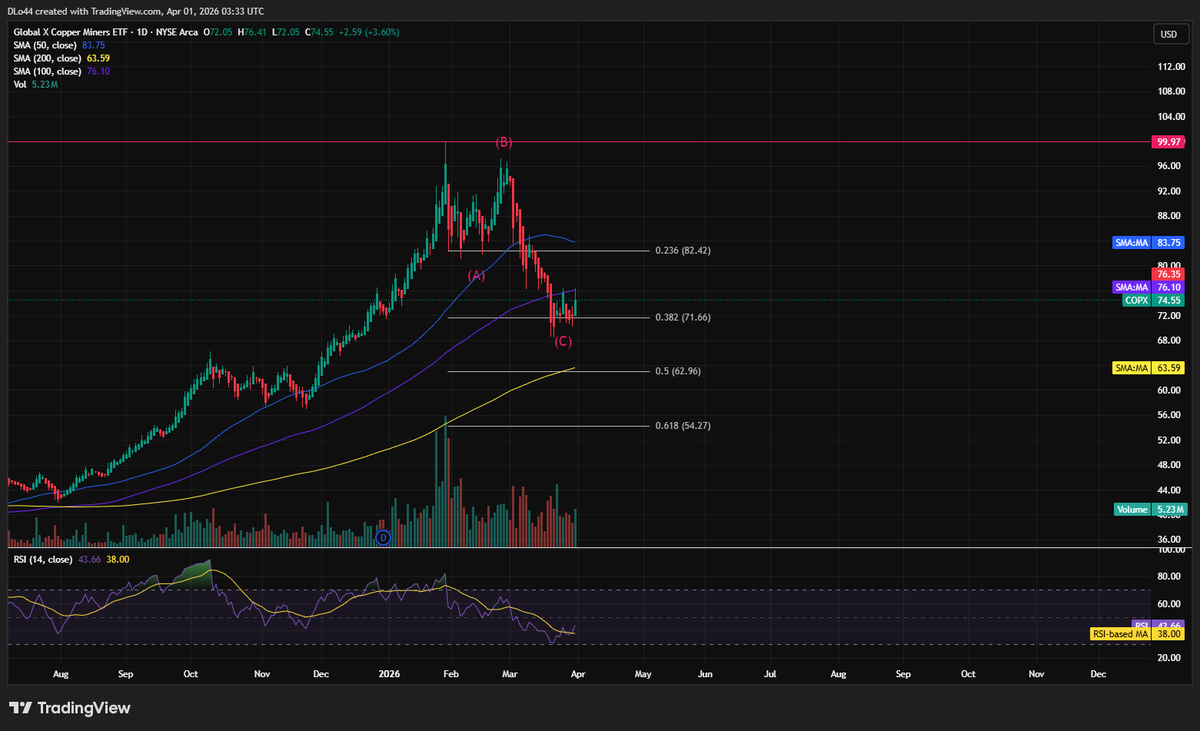Click the 0.382 (71.66) Fibonacci label
This screenshot has height=731, width=1200.
pyautogui.click(x=682, y=317)
